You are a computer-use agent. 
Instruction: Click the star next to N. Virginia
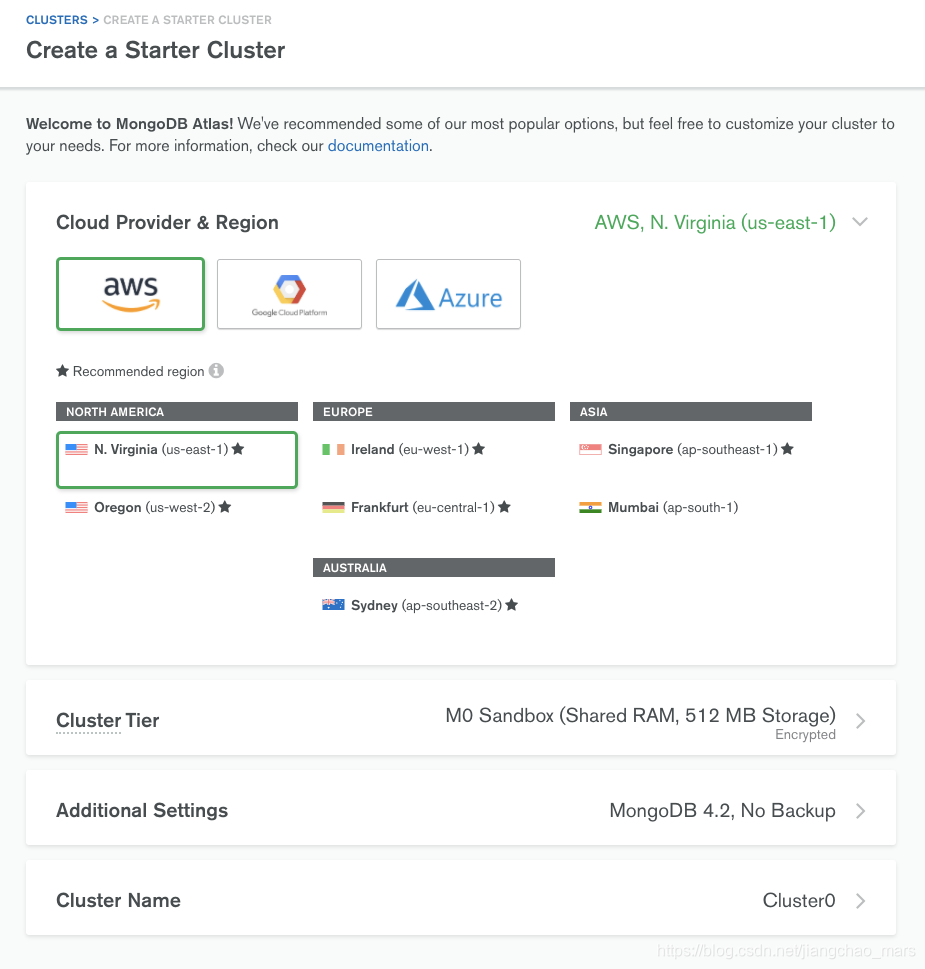238,449
